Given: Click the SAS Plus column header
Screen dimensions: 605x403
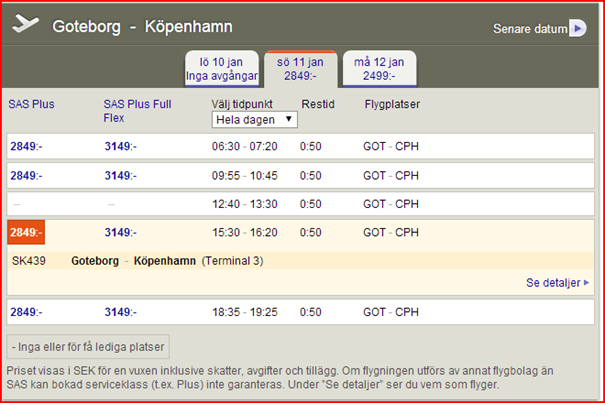Looking at the screenshot, I should [32, 103].
